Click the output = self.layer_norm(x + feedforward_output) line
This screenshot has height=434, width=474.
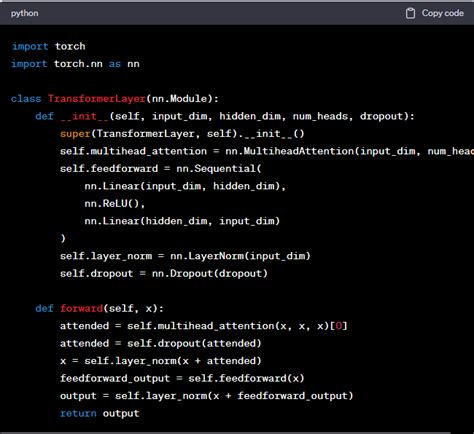click(206, 396)
